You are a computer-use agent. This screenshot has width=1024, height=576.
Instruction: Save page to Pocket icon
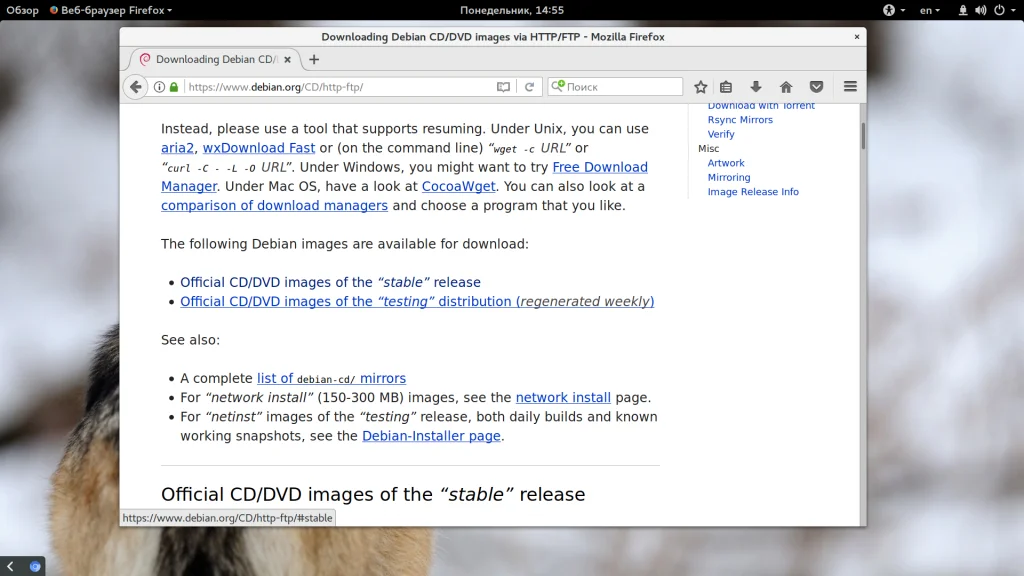816,87
